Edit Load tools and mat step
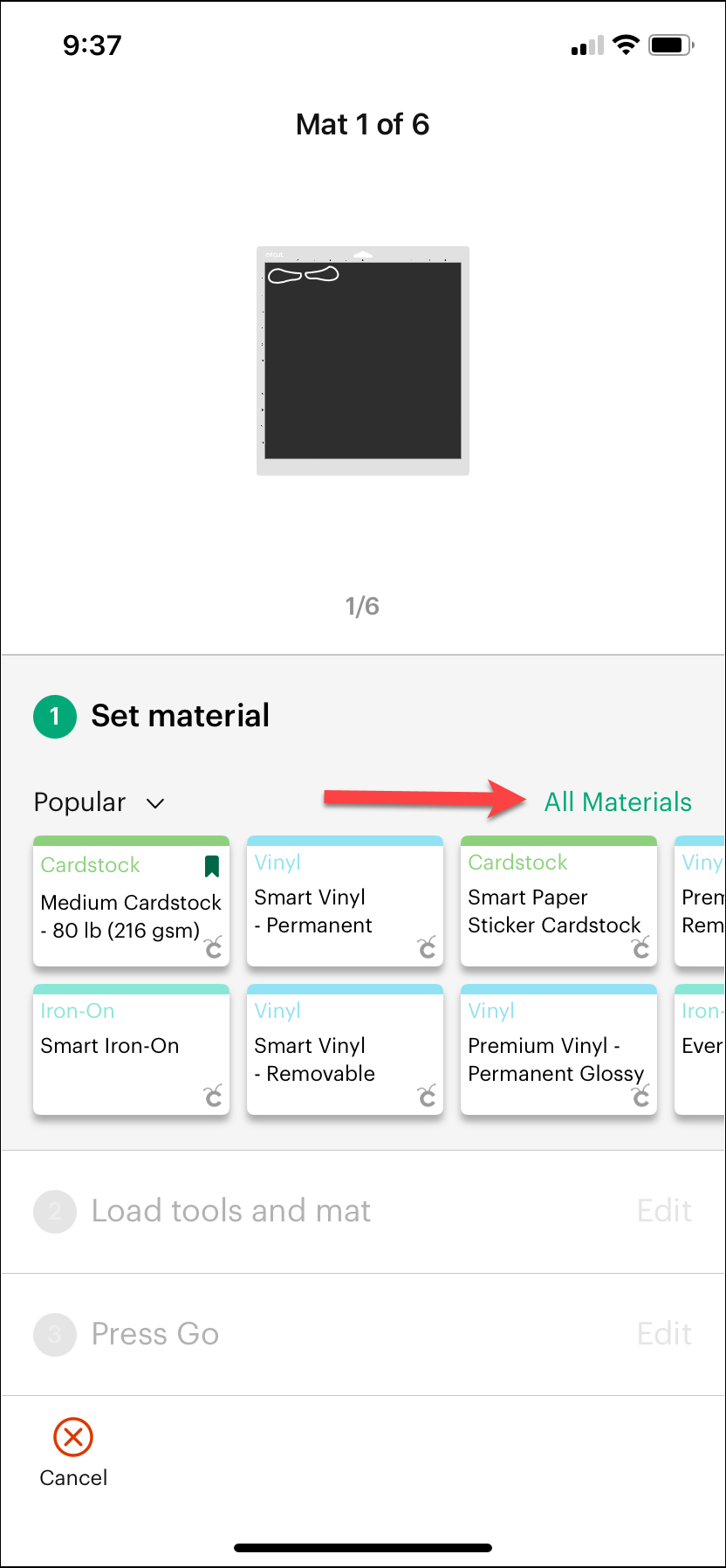 click(x=664, y=1211)
